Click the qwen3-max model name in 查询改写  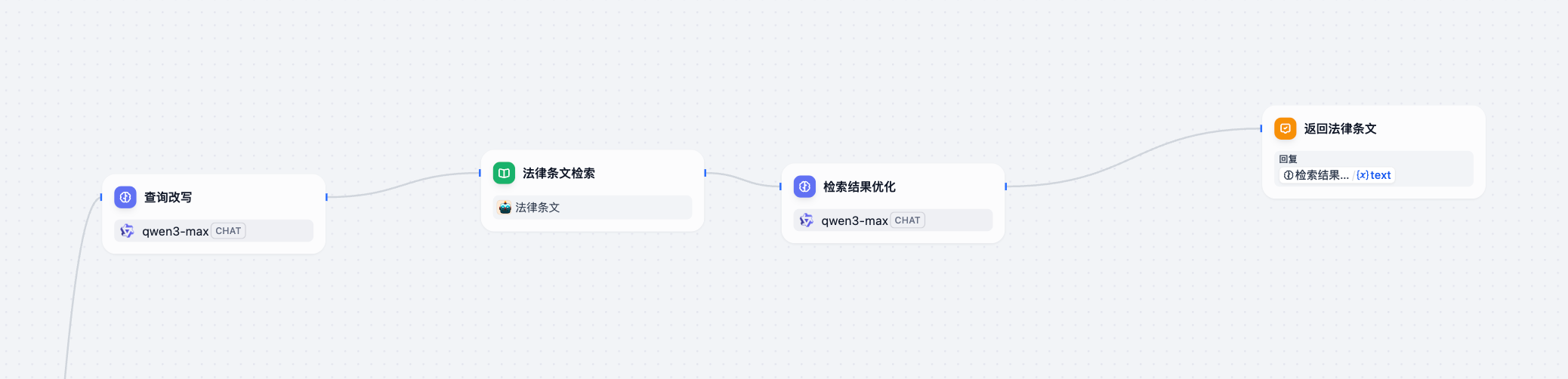pos(175,231)
